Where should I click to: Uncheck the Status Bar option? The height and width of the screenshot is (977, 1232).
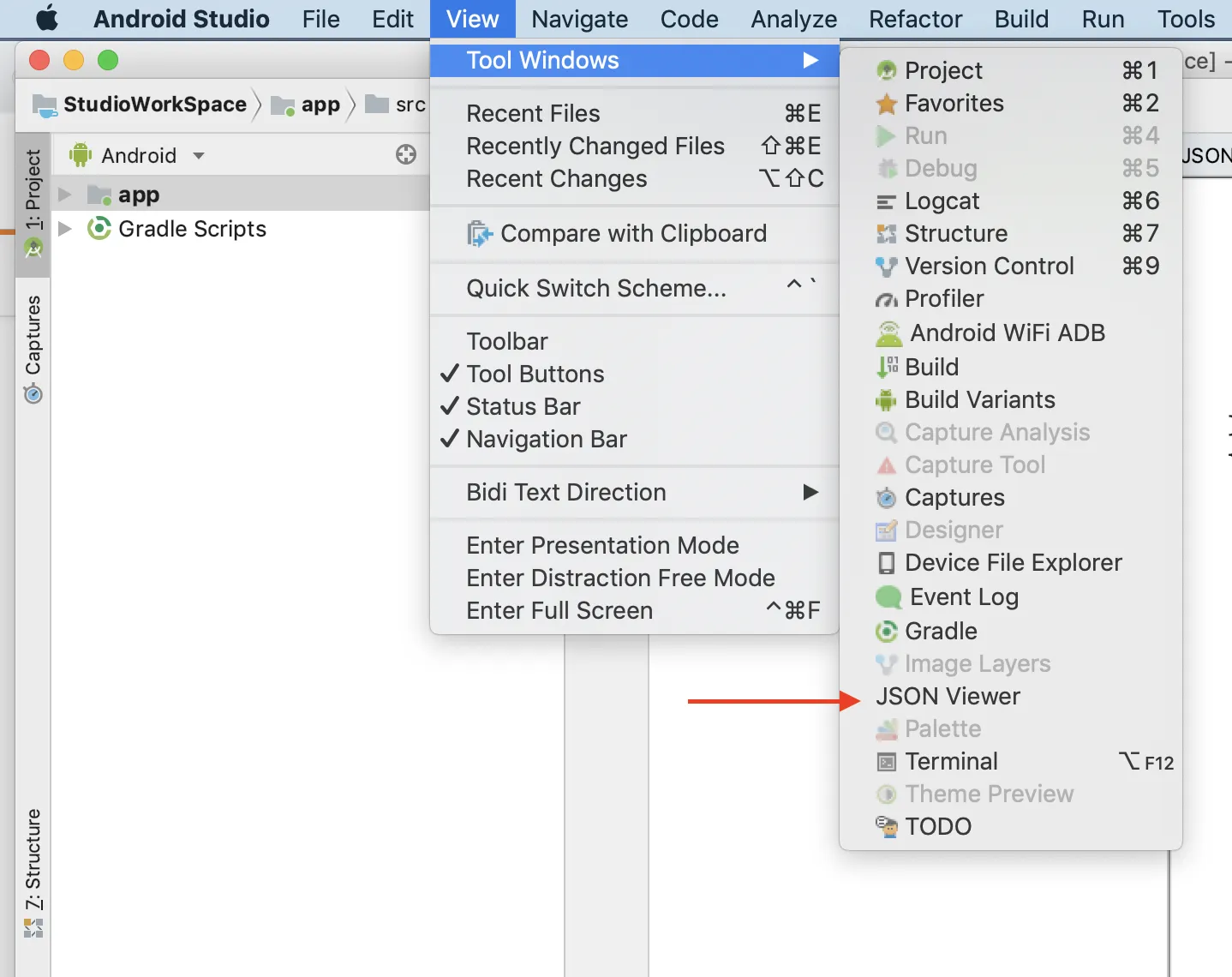(x=523, y=407)
